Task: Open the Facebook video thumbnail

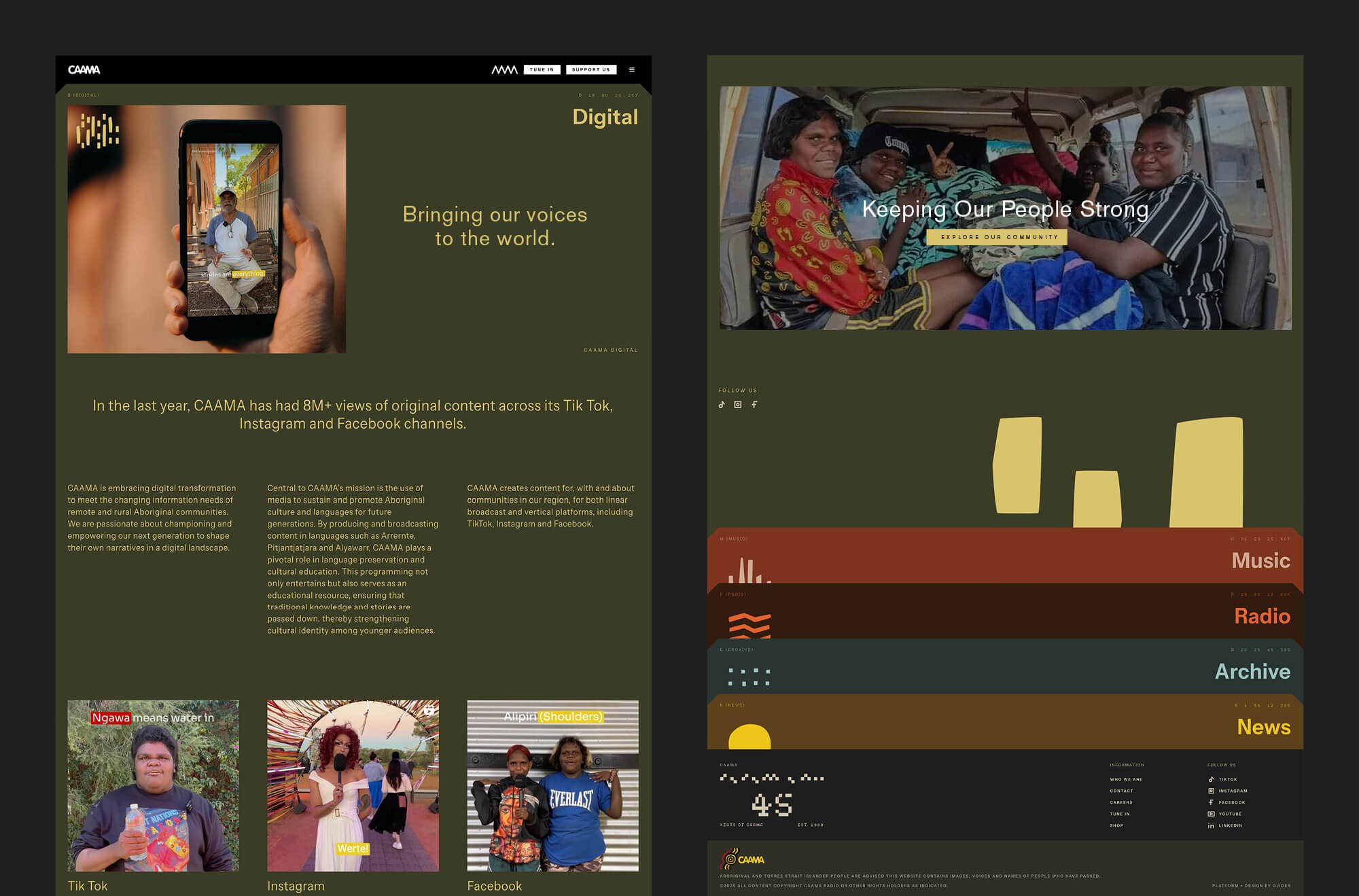Action: (x=552, y=785)
